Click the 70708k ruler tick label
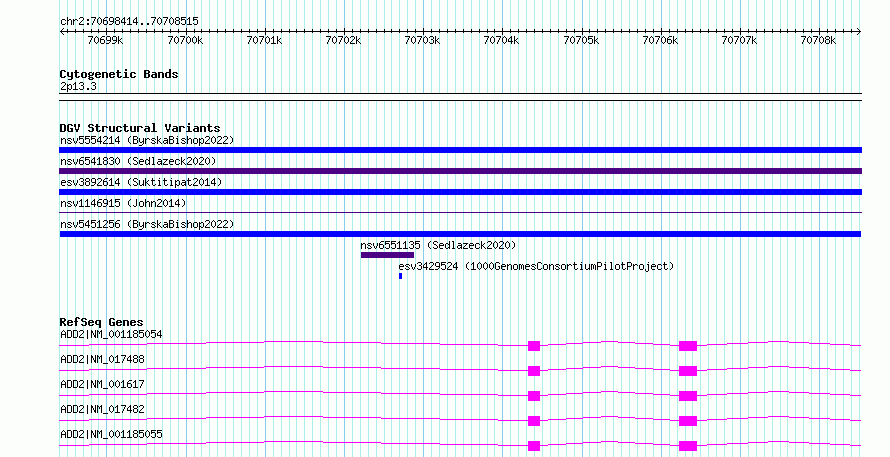Screen dimensions: 890x457 pyautogui.click(x=818, y=40)
